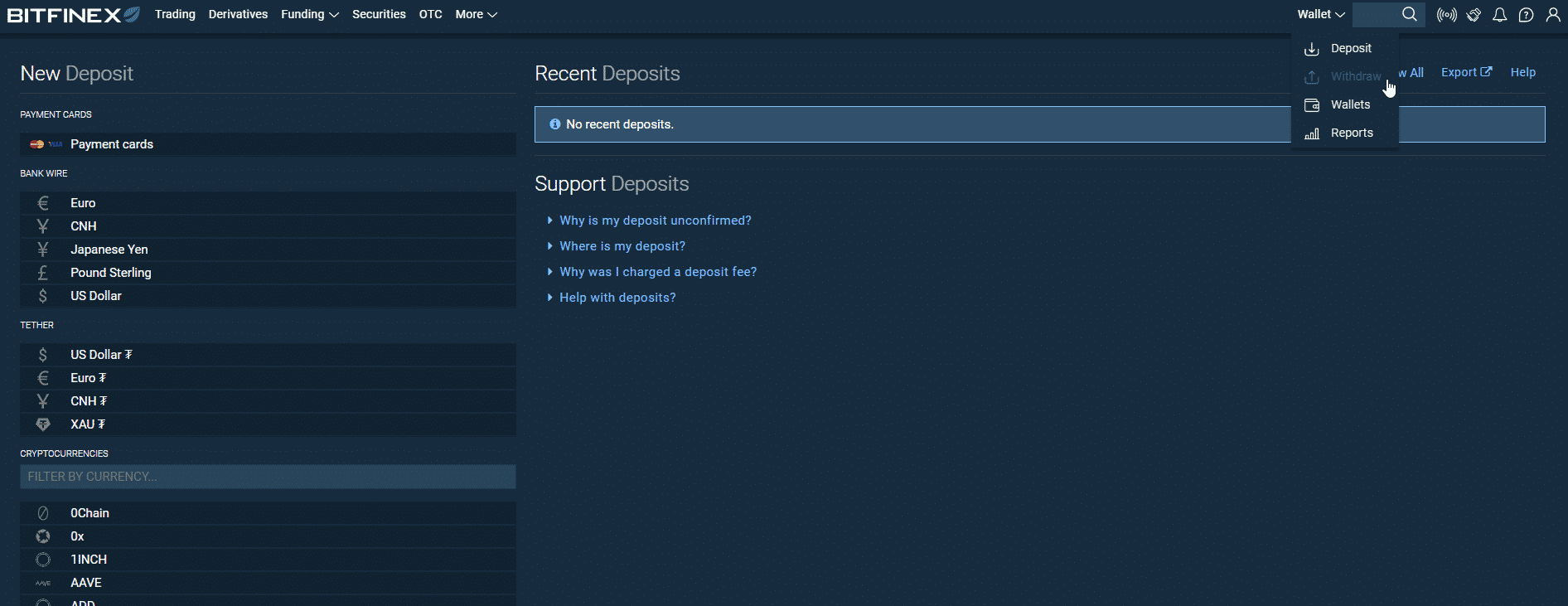Open notifications bell
The width and height of the screenshot is (1568, 606).
[x=1499, y=15]
